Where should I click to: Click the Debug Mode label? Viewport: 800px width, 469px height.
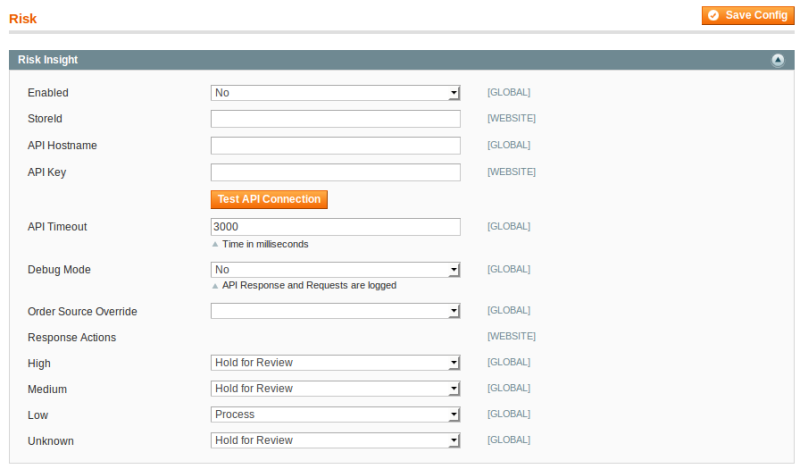pyautogui.click(x=59, y=270)
